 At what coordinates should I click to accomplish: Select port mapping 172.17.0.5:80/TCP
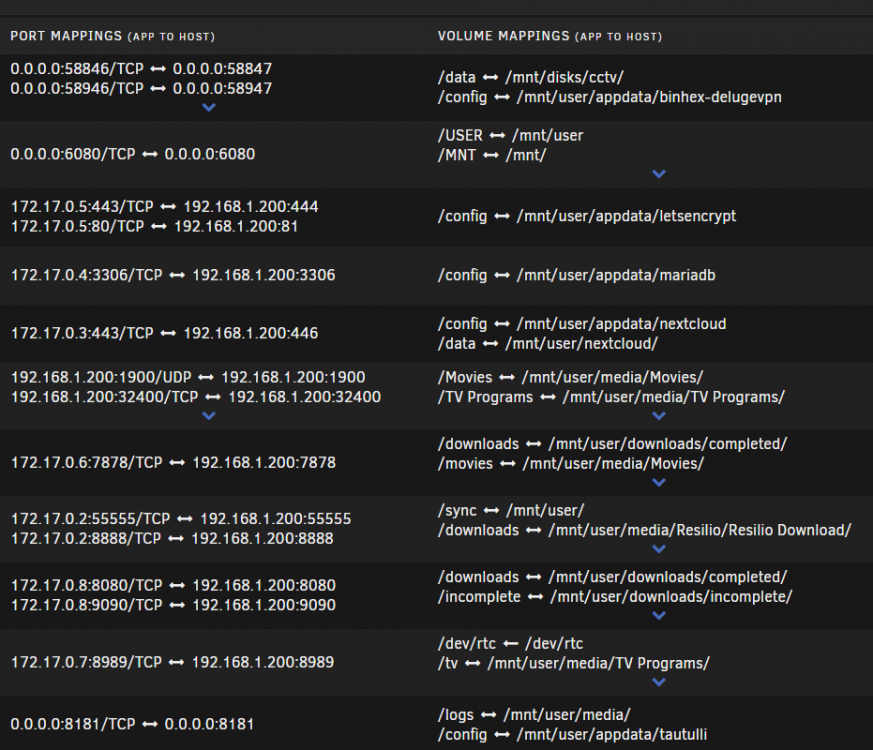tap(155, 227)
